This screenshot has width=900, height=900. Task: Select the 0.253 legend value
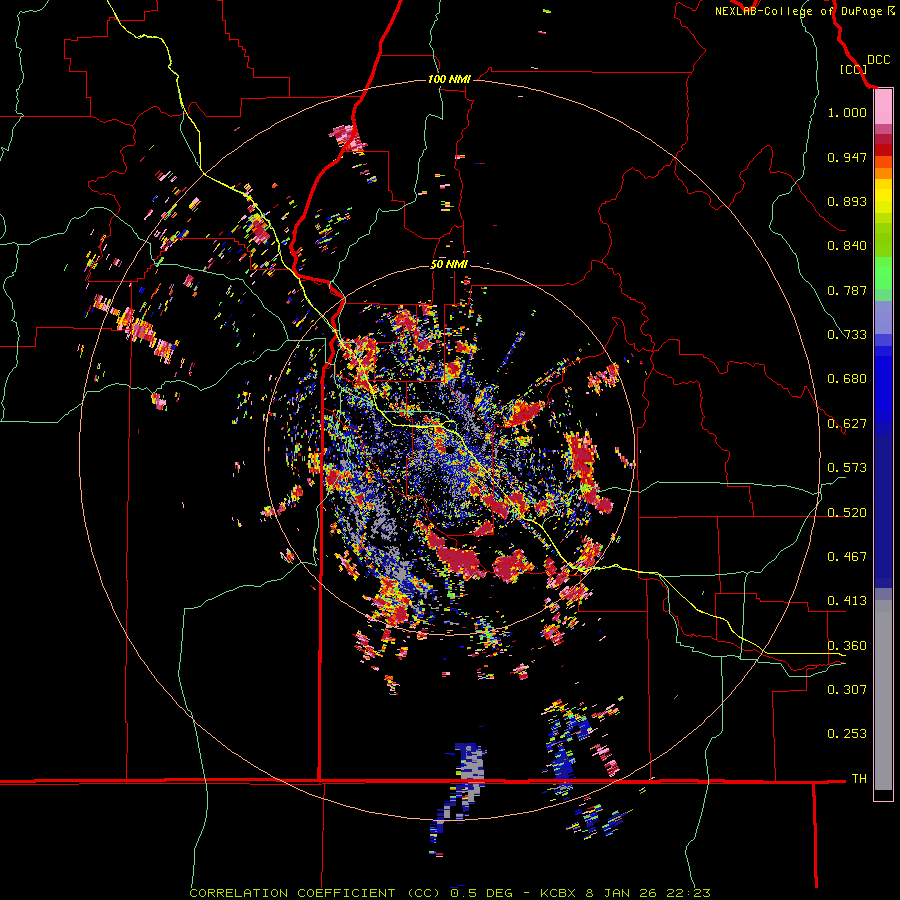click(x=847, y=734)
